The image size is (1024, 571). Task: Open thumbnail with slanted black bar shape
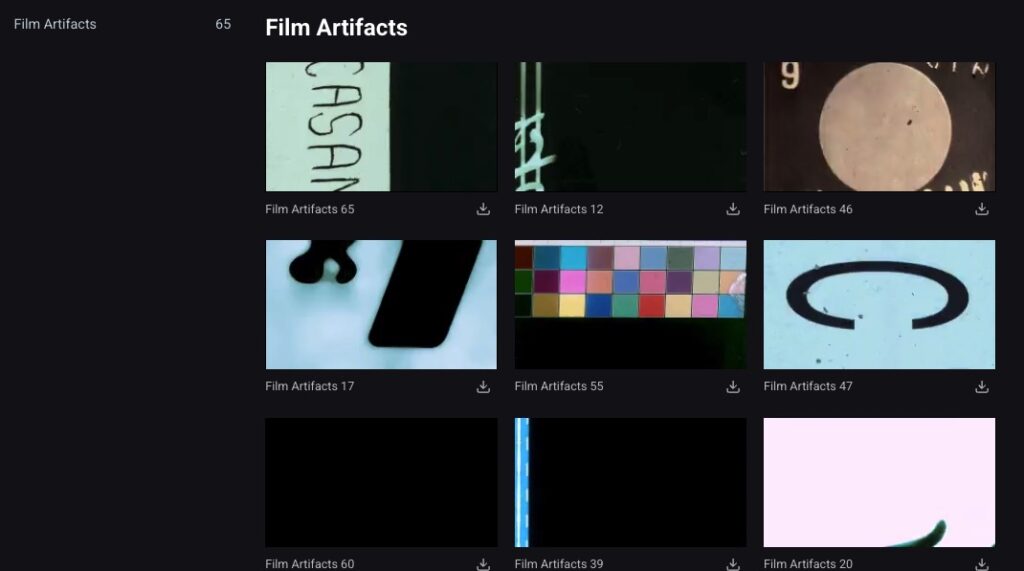click(381, 304)
